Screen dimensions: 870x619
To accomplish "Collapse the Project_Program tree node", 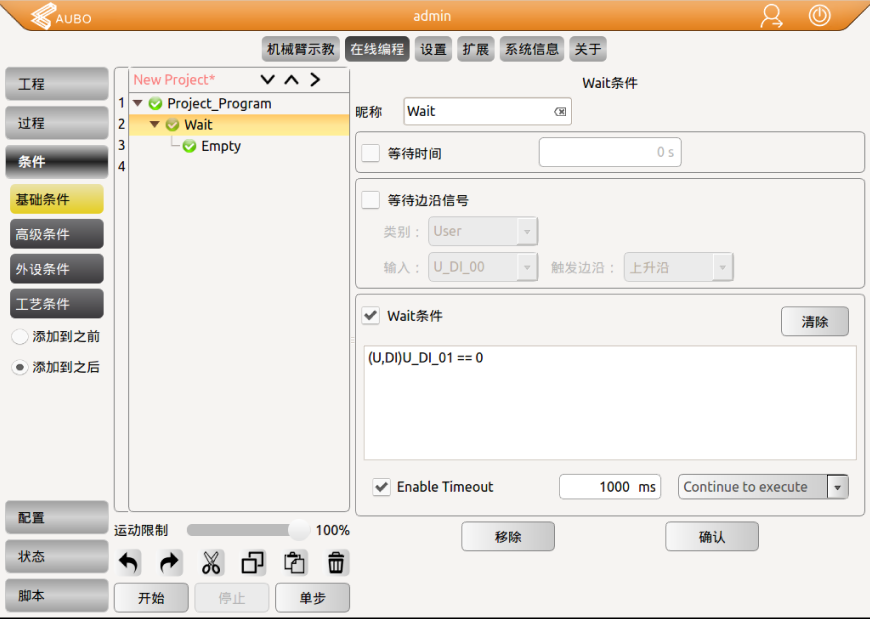I will click(138, 103).
